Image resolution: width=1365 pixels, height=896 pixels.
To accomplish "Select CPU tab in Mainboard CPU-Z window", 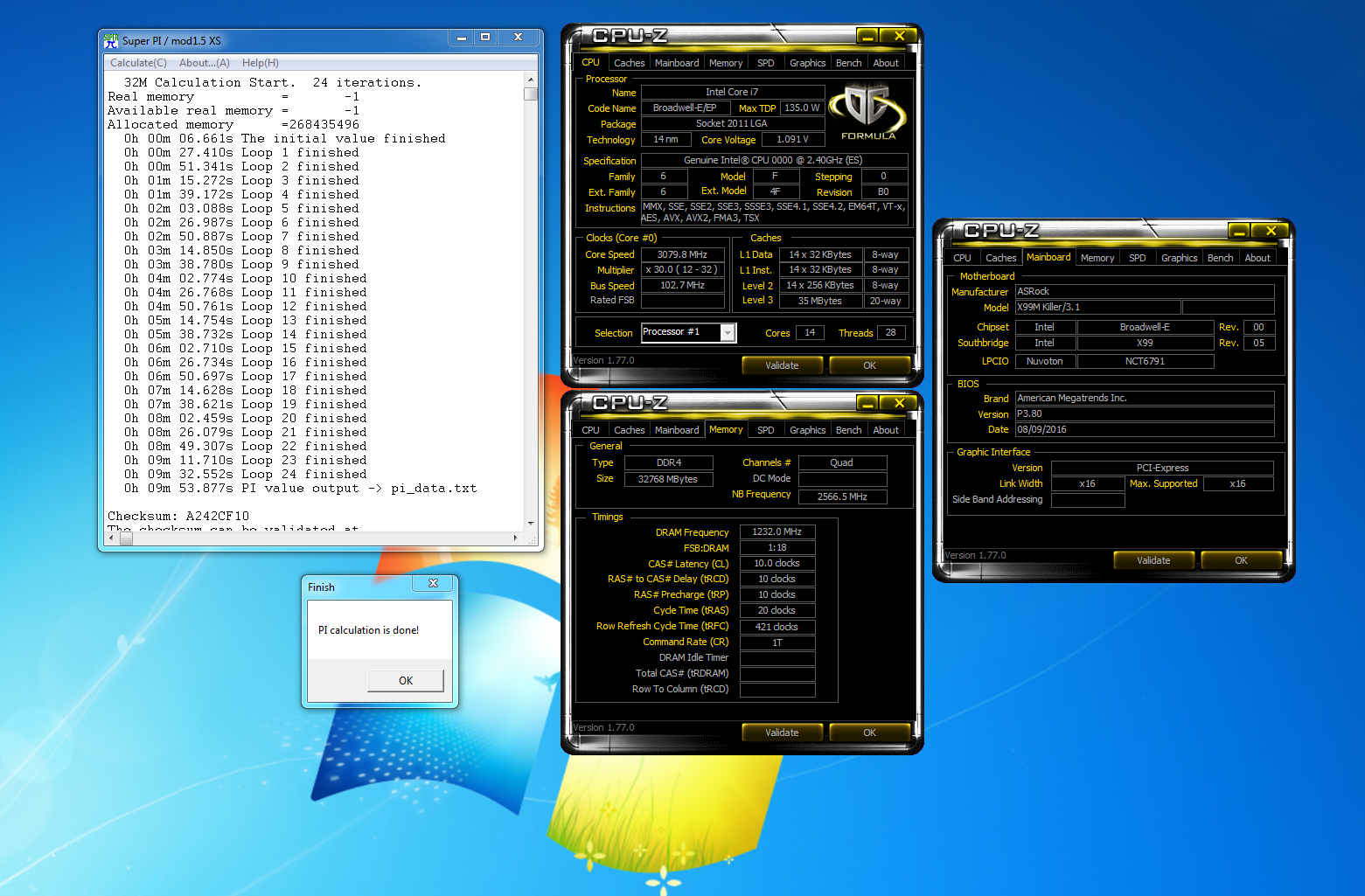I will pos(962,258).
